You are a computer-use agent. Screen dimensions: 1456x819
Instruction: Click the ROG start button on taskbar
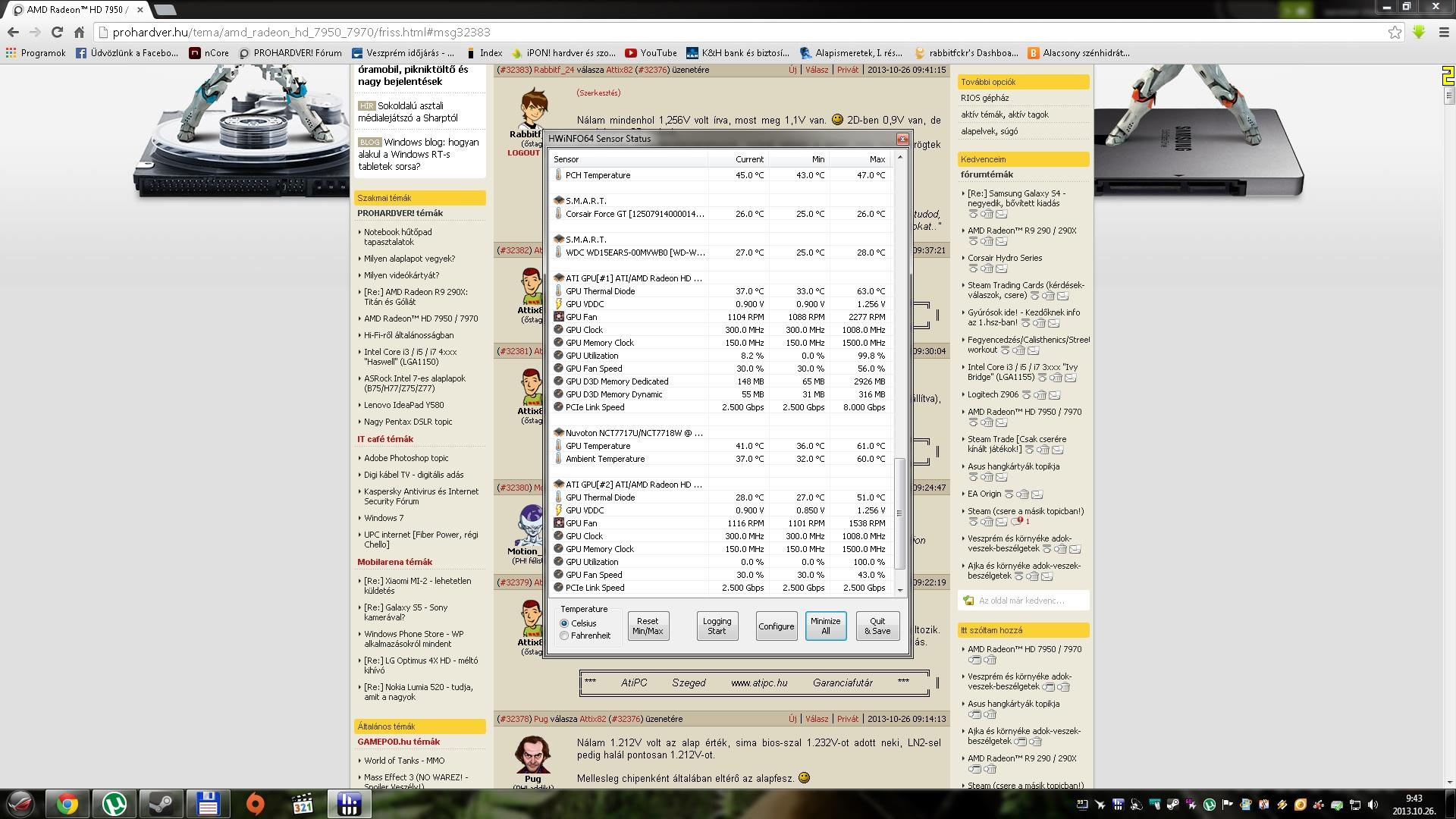[x=20, y=804]
